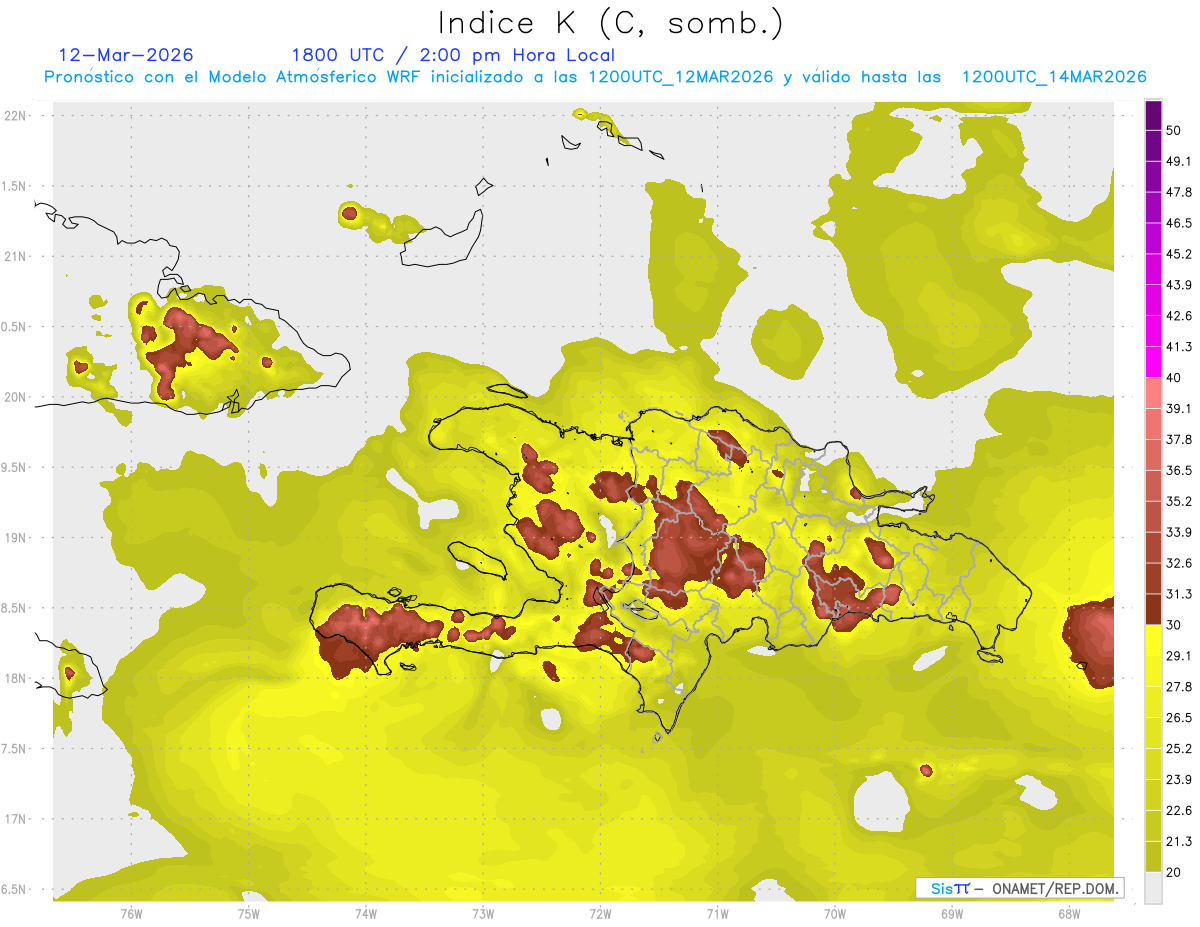The image size is (1200, 927).
Task: Click longitude label "72W"
Action: click(600, 914)
